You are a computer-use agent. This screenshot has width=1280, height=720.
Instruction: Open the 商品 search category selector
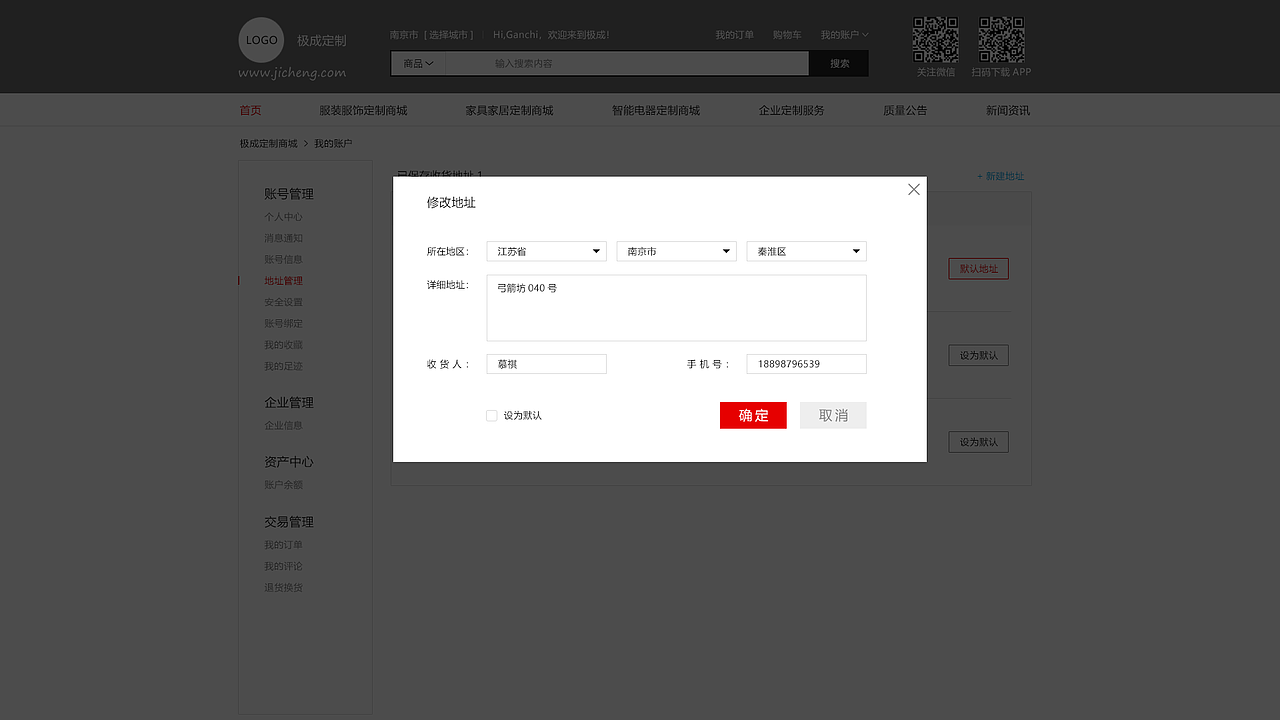pos(417,63)
